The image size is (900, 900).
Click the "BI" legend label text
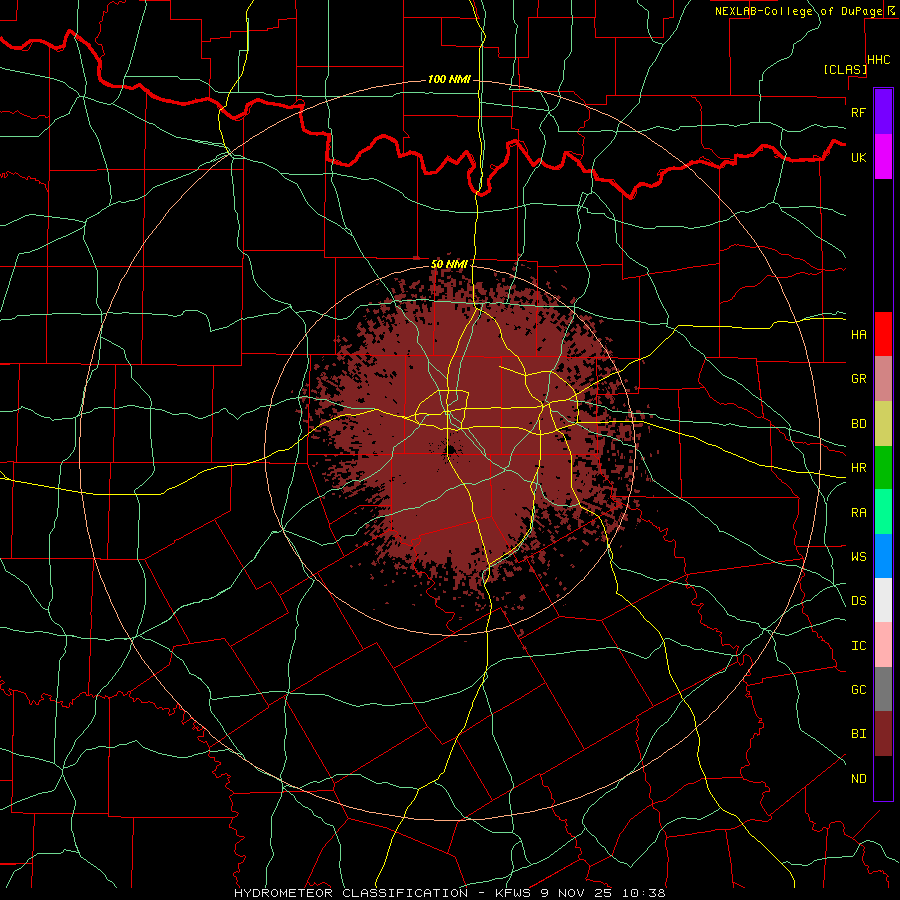(858, 734)
